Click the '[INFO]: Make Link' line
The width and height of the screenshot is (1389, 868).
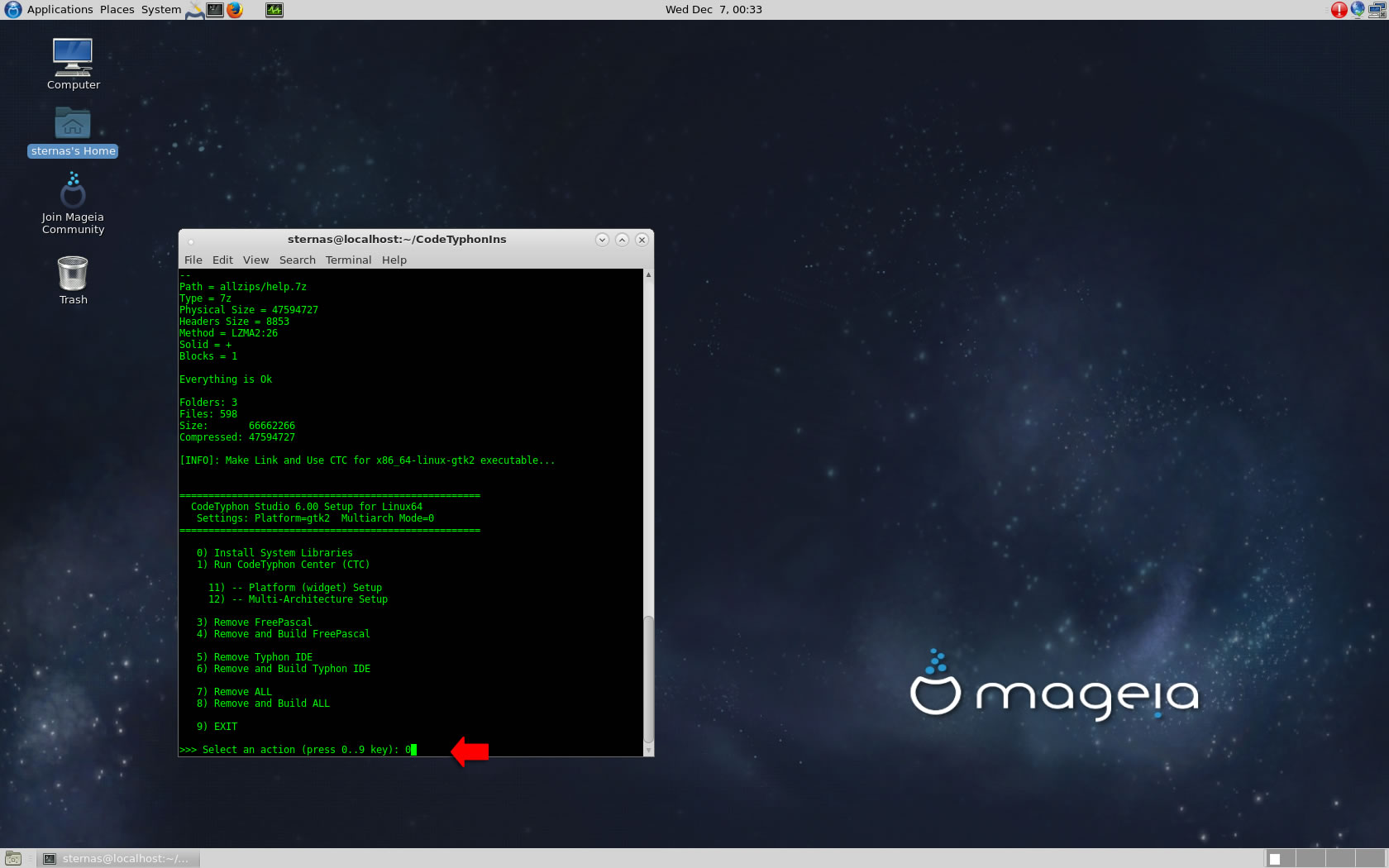pyautogui.click(x=367, y=460)
